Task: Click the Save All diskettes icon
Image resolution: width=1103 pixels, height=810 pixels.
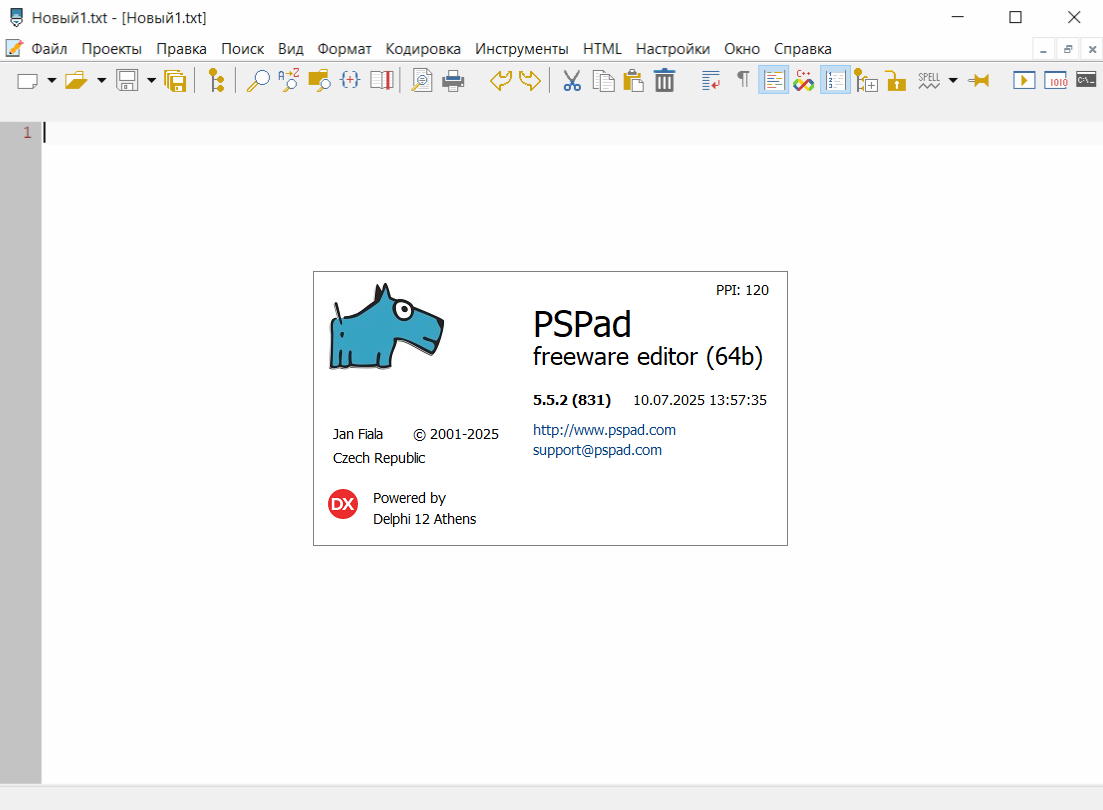Action: pos(175,81)
